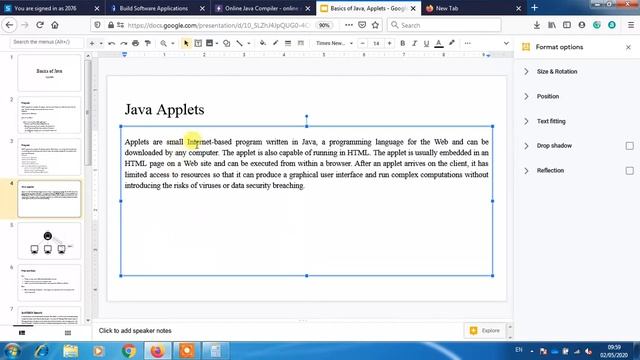Increase the font size
640x360 pixels.
[x=389, y=43]
